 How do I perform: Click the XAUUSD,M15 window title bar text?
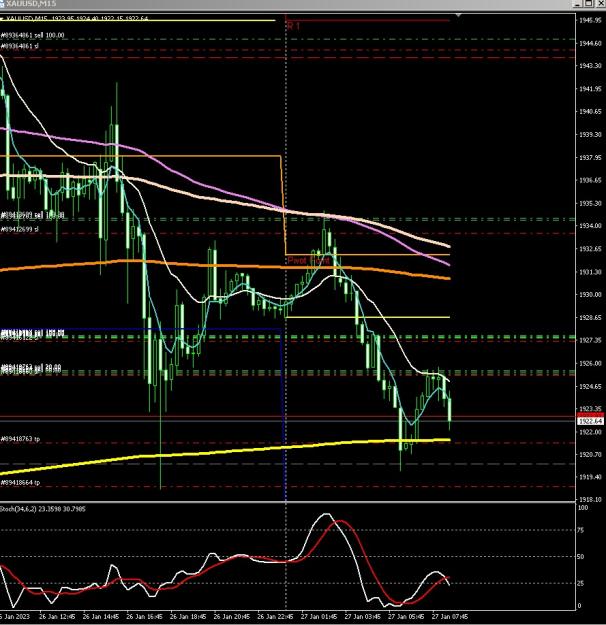point(31,4)
